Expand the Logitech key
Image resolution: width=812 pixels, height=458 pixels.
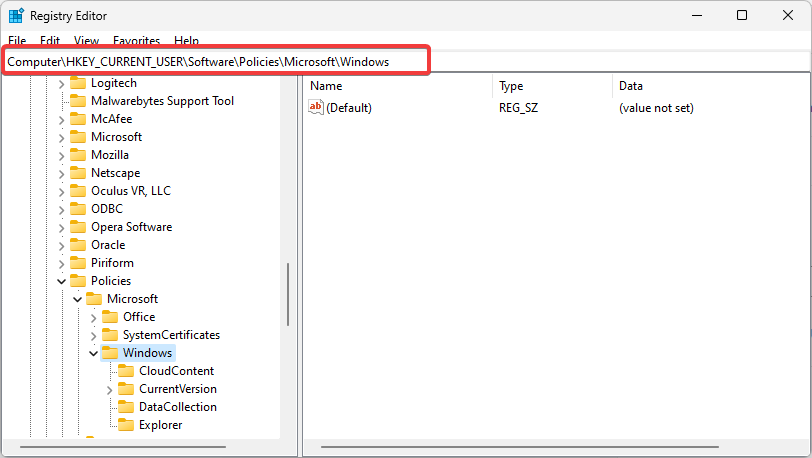61,84
